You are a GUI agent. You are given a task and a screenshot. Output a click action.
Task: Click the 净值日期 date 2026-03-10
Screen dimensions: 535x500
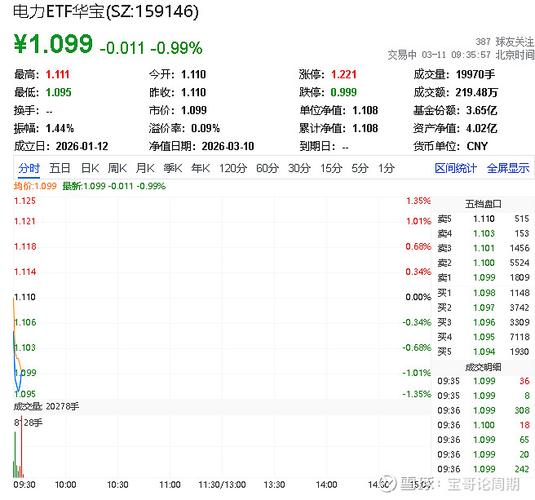point(228,146)
